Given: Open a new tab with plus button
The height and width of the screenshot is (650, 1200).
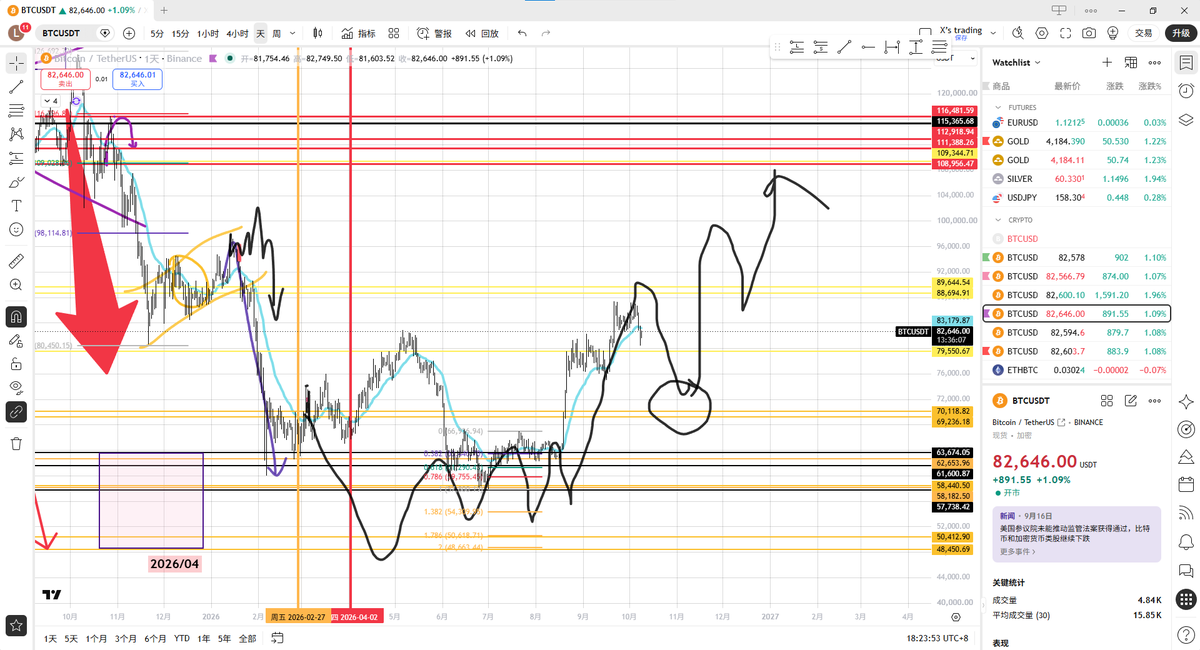Looking at the screenshot, I should tap(163, 10).
